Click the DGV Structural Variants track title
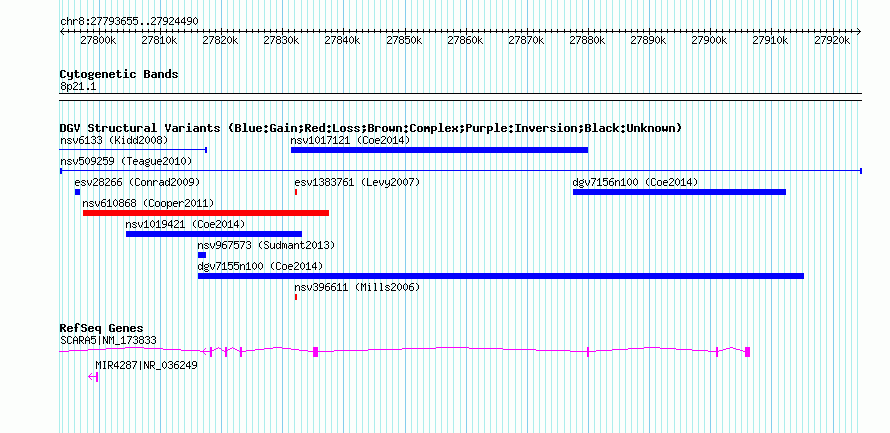This screenshot has height=433, width=890. 371,128
